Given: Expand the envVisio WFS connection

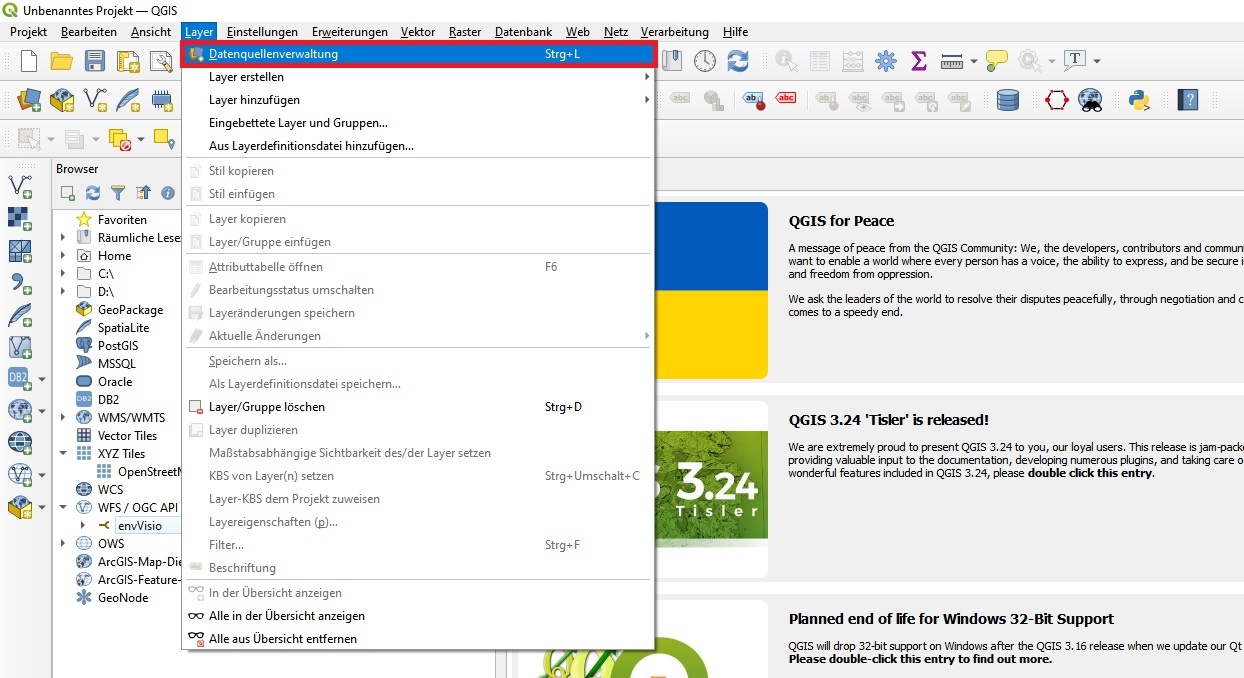Looking at the screenshot, I should tap(83, 526).
